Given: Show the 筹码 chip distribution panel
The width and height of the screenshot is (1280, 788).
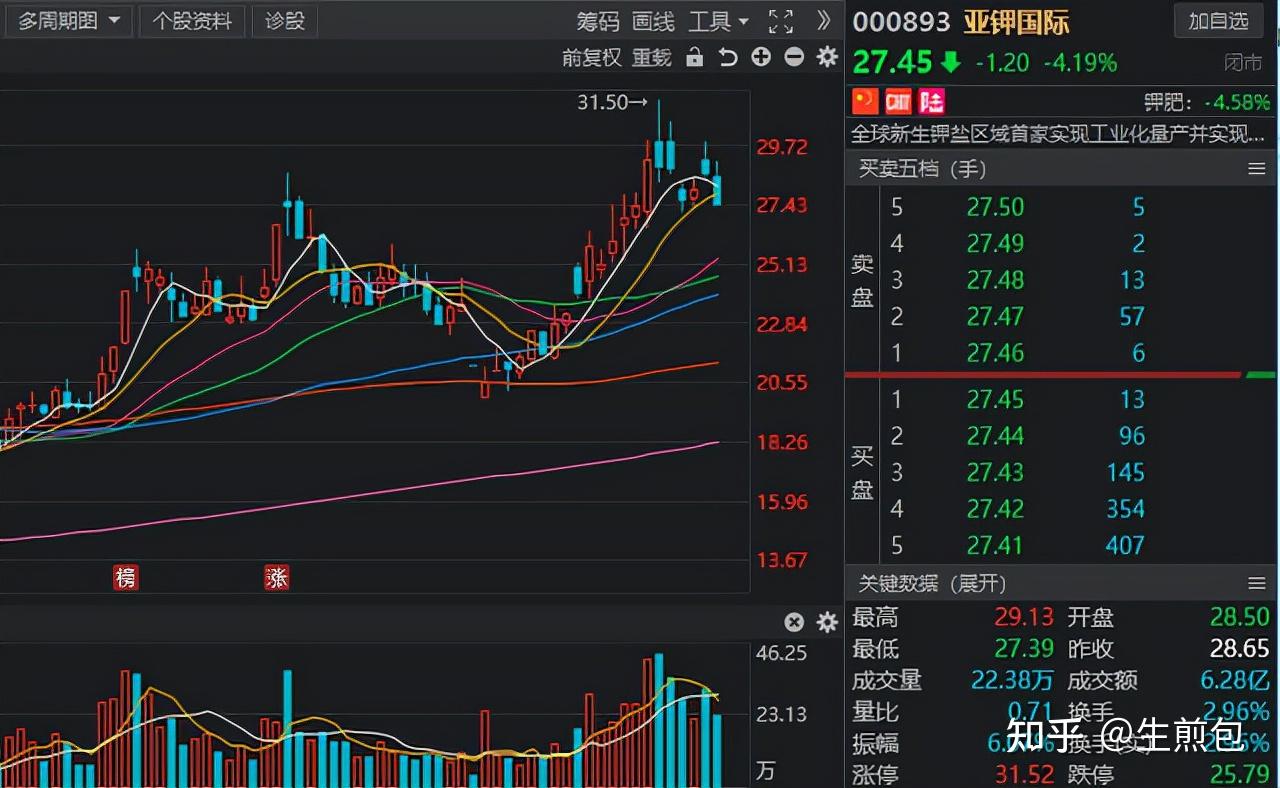Looking at the screenshot, I should pyautogui.click(x=598, y=22).
